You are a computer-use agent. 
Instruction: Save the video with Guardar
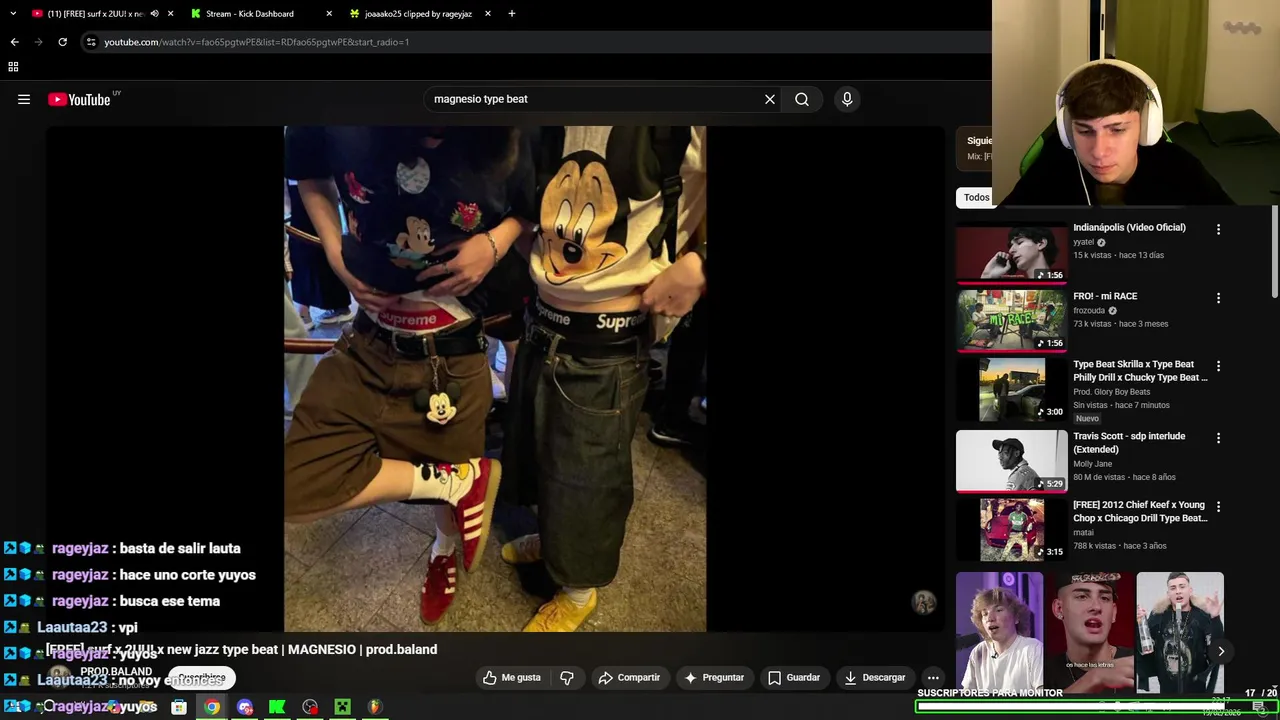794,678
